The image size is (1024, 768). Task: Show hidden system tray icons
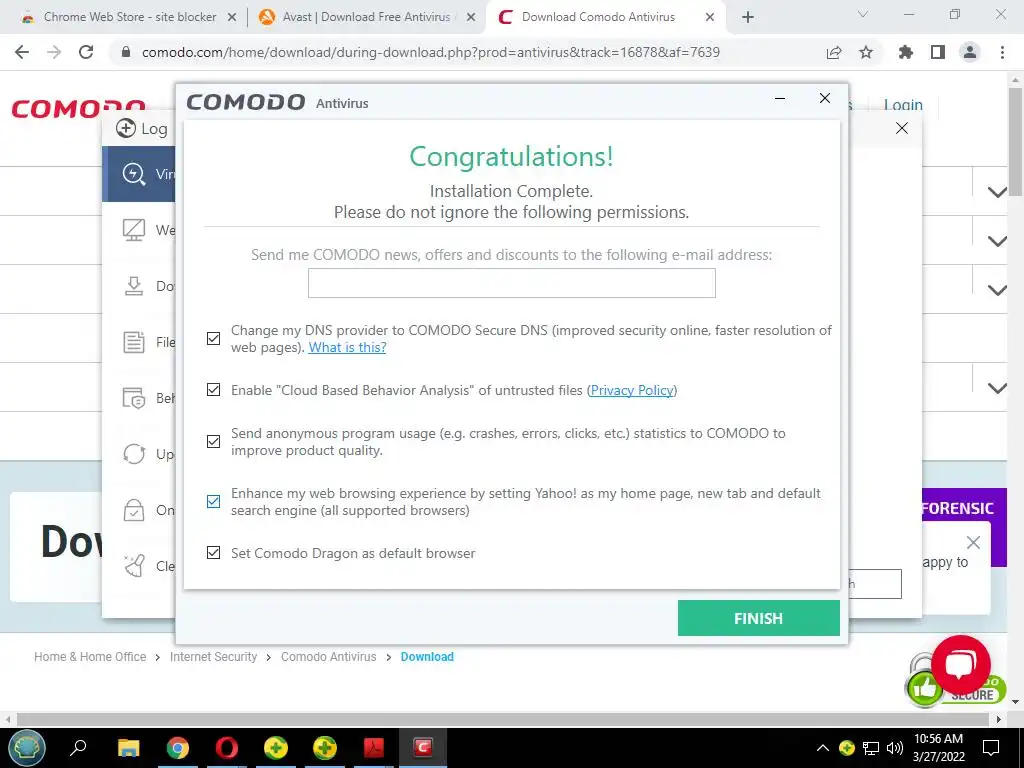(823, 748)
